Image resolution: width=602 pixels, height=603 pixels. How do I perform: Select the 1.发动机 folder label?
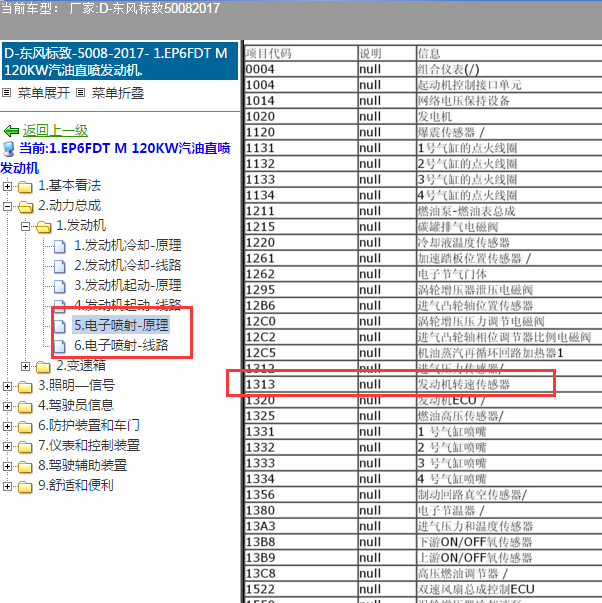(x=81, y=225)
